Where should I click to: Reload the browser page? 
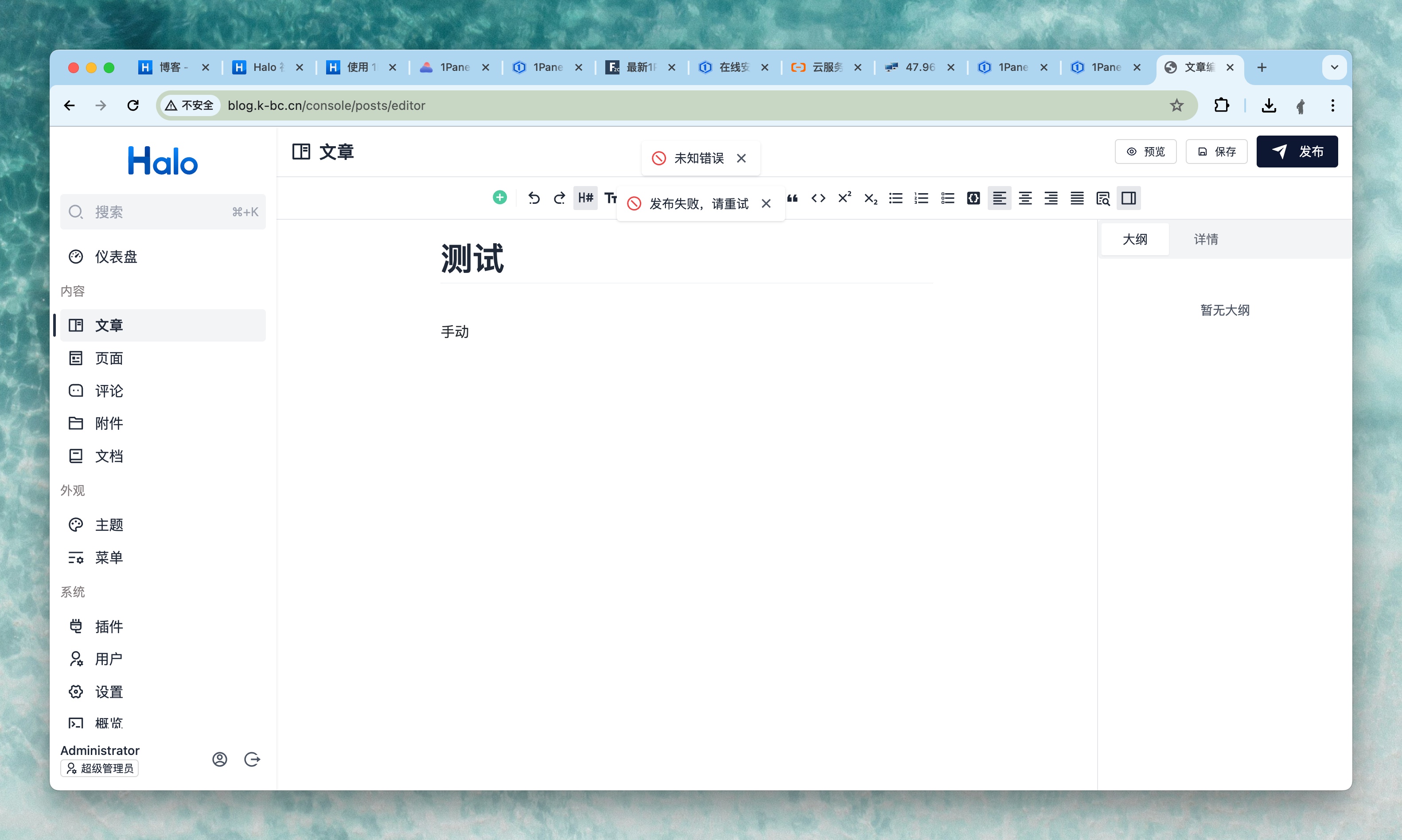click(133, 105)
